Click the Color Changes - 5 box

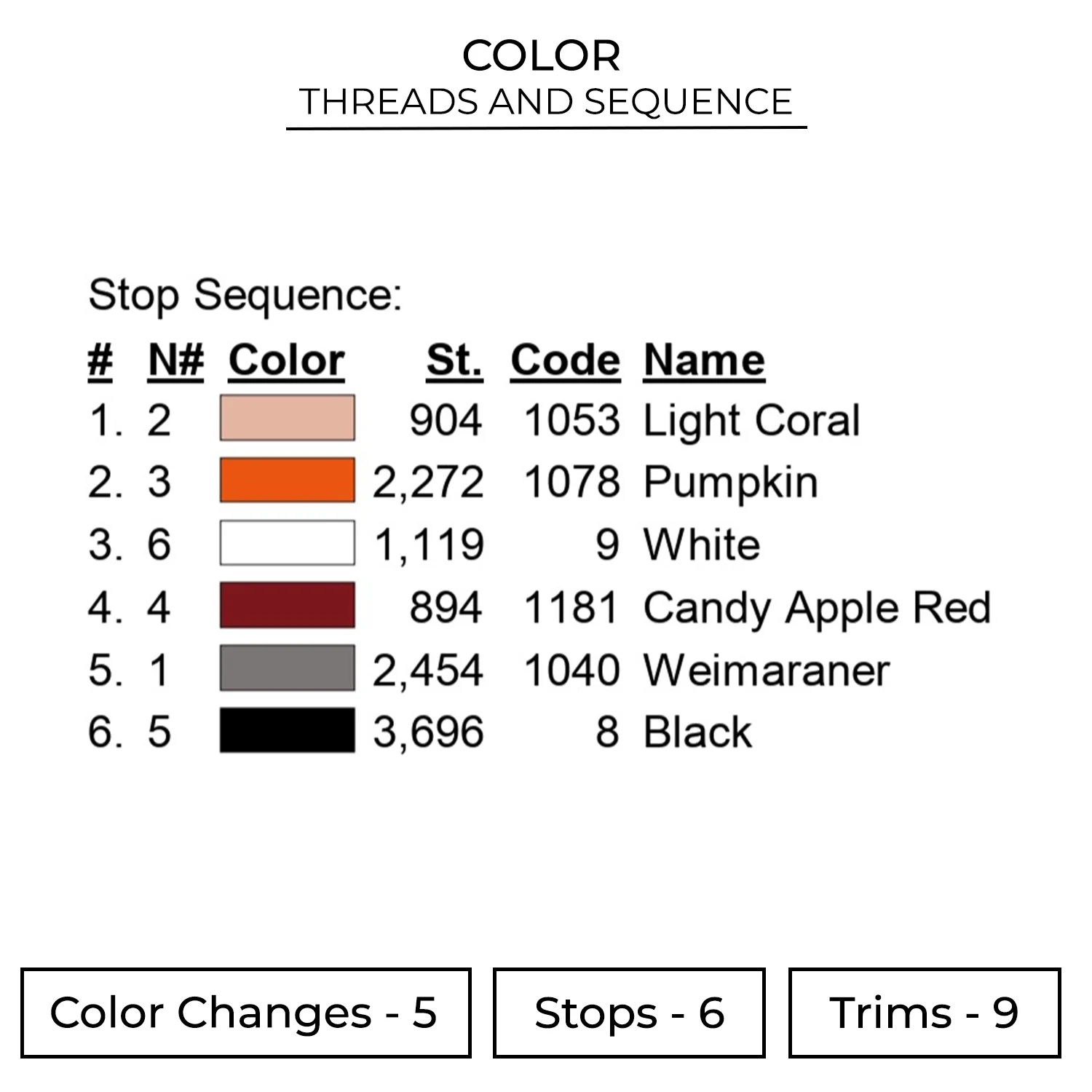click(245, 1013)
